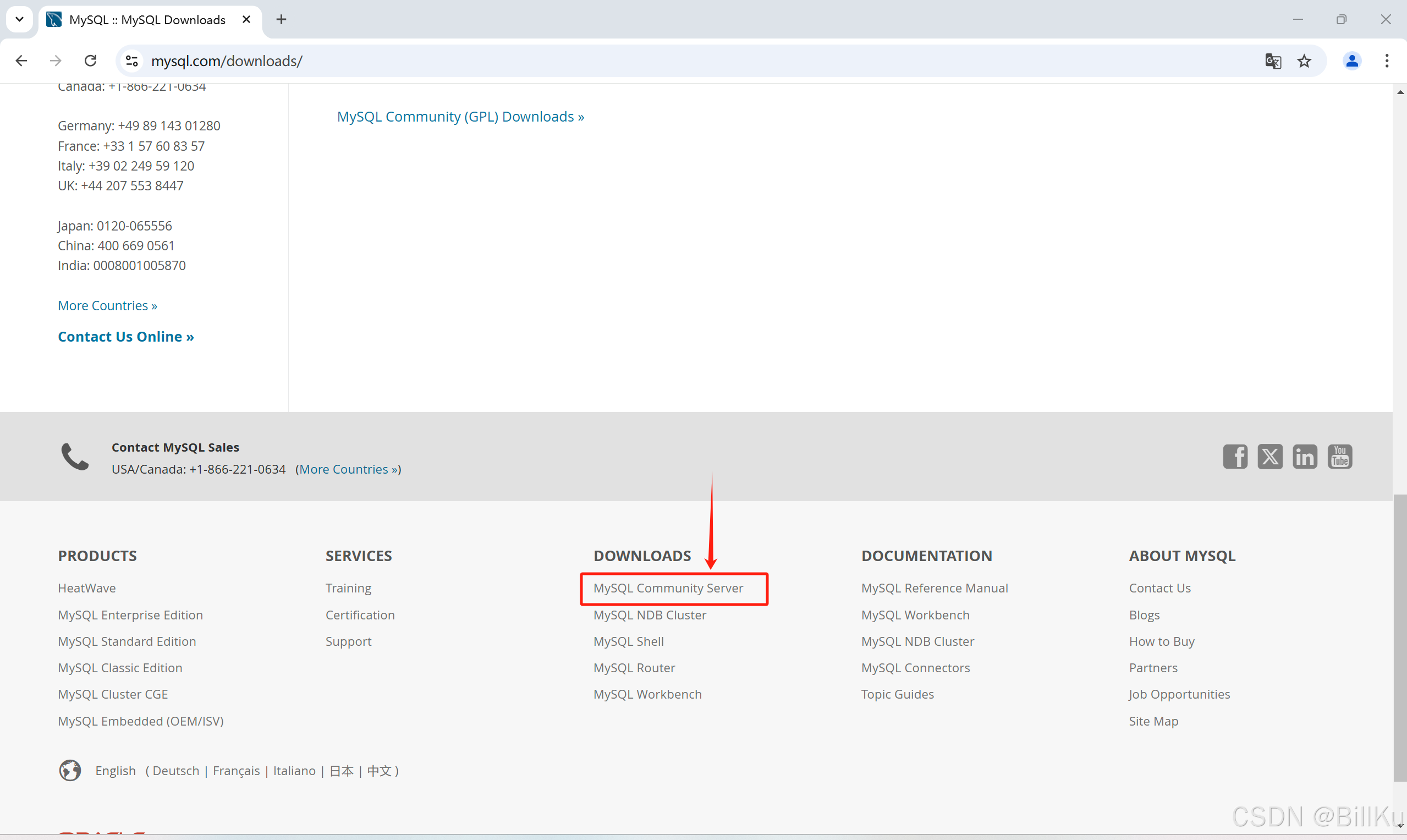
Task: Open MySQL Shell download link
Action: [629, 641]
